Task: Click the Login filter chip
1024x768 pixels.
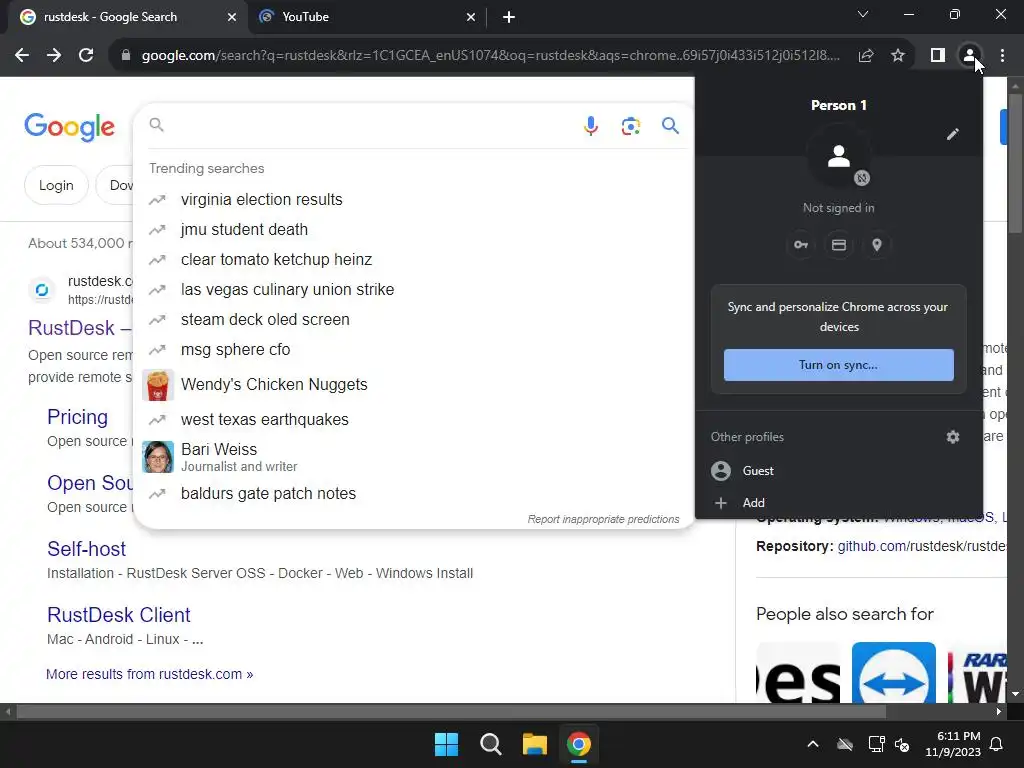Action: pos(56,185)
